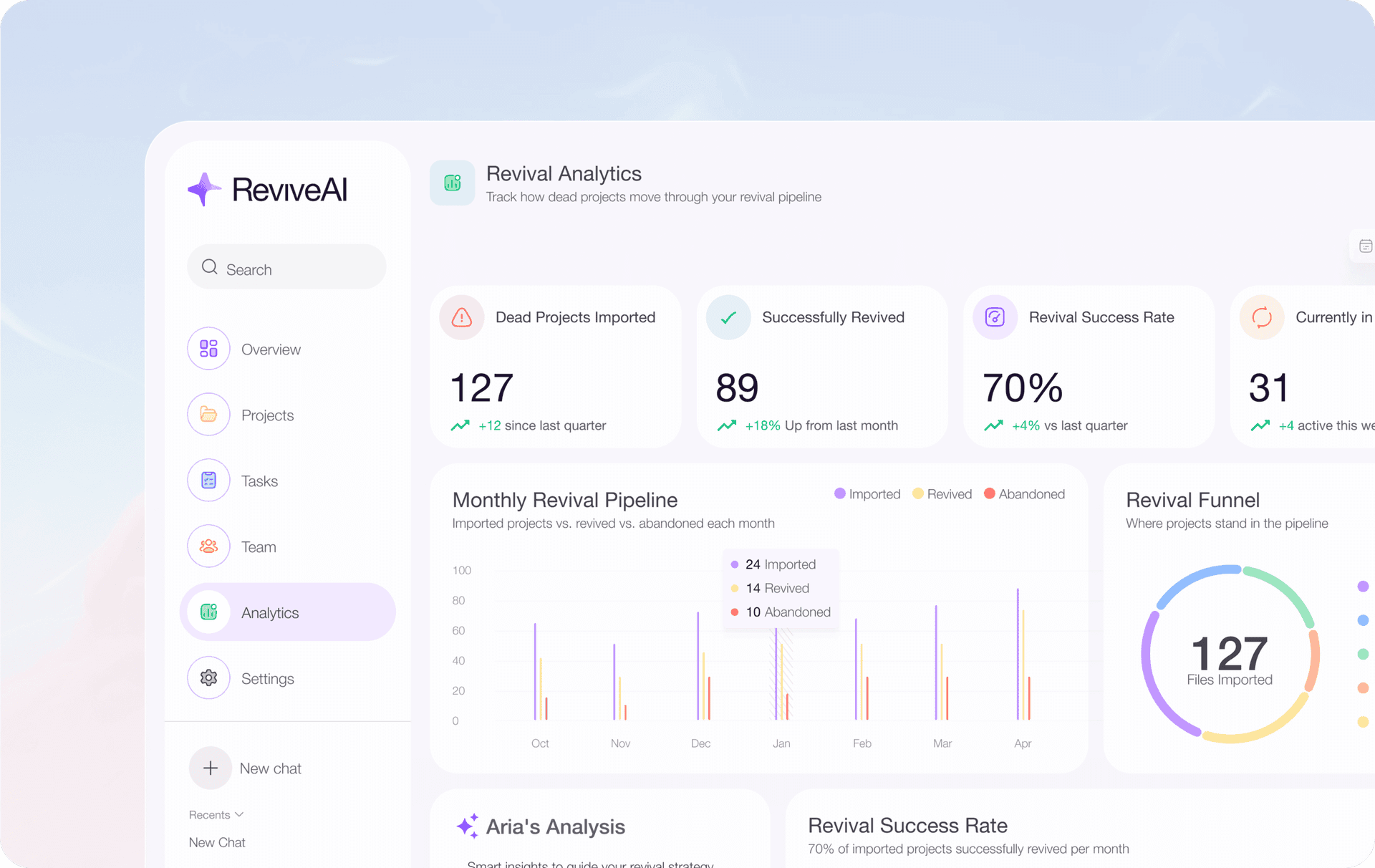1375x868 pixels.
Task: Click the ReviveAI star logo
Action: 205,189
